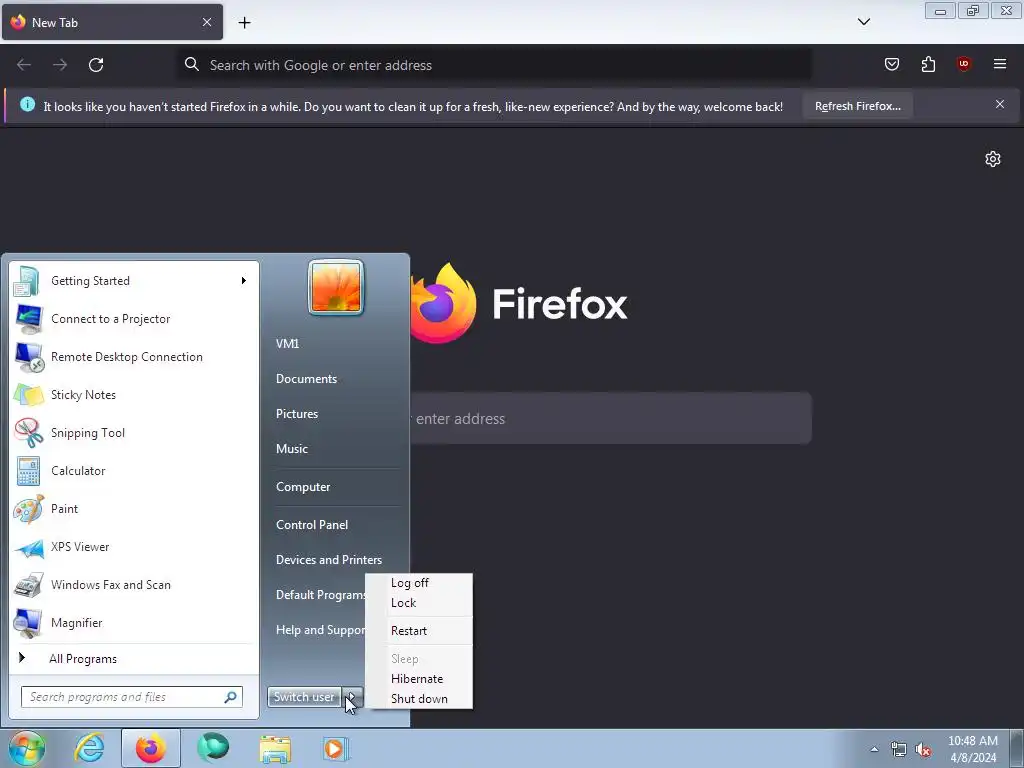
Task: Open Pictures from Start menu
Action: pos(297,414)
